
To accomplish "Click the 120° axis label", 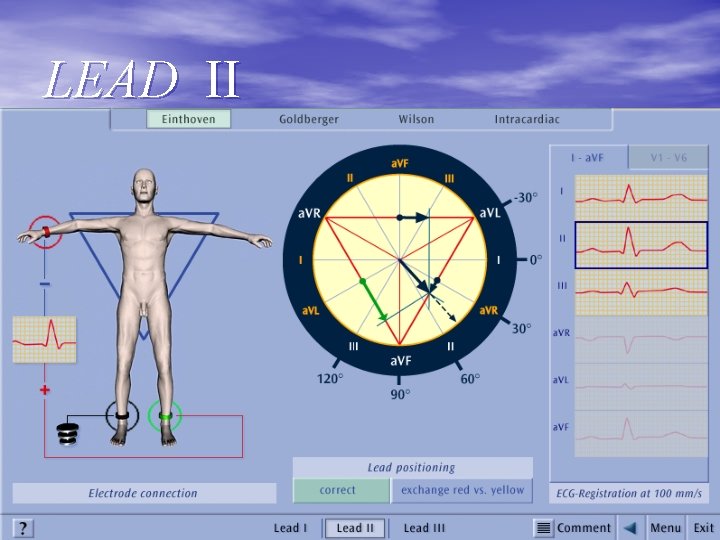I will coord(330,379).
